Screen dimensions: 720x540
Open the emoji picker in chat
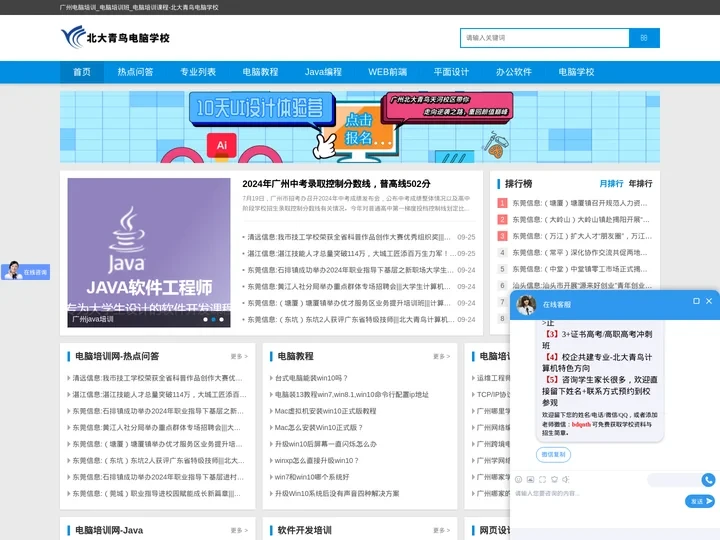(x=518, y=479)
